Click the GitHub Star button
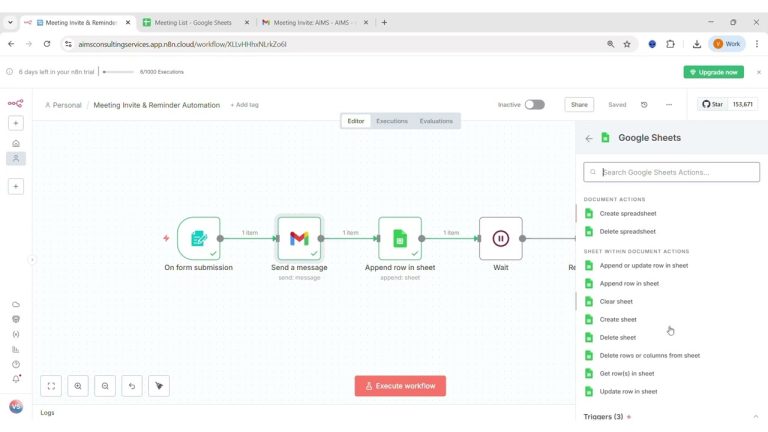Image resolution: width=768 pixels, height=432 pixels. tap(712, 104)
